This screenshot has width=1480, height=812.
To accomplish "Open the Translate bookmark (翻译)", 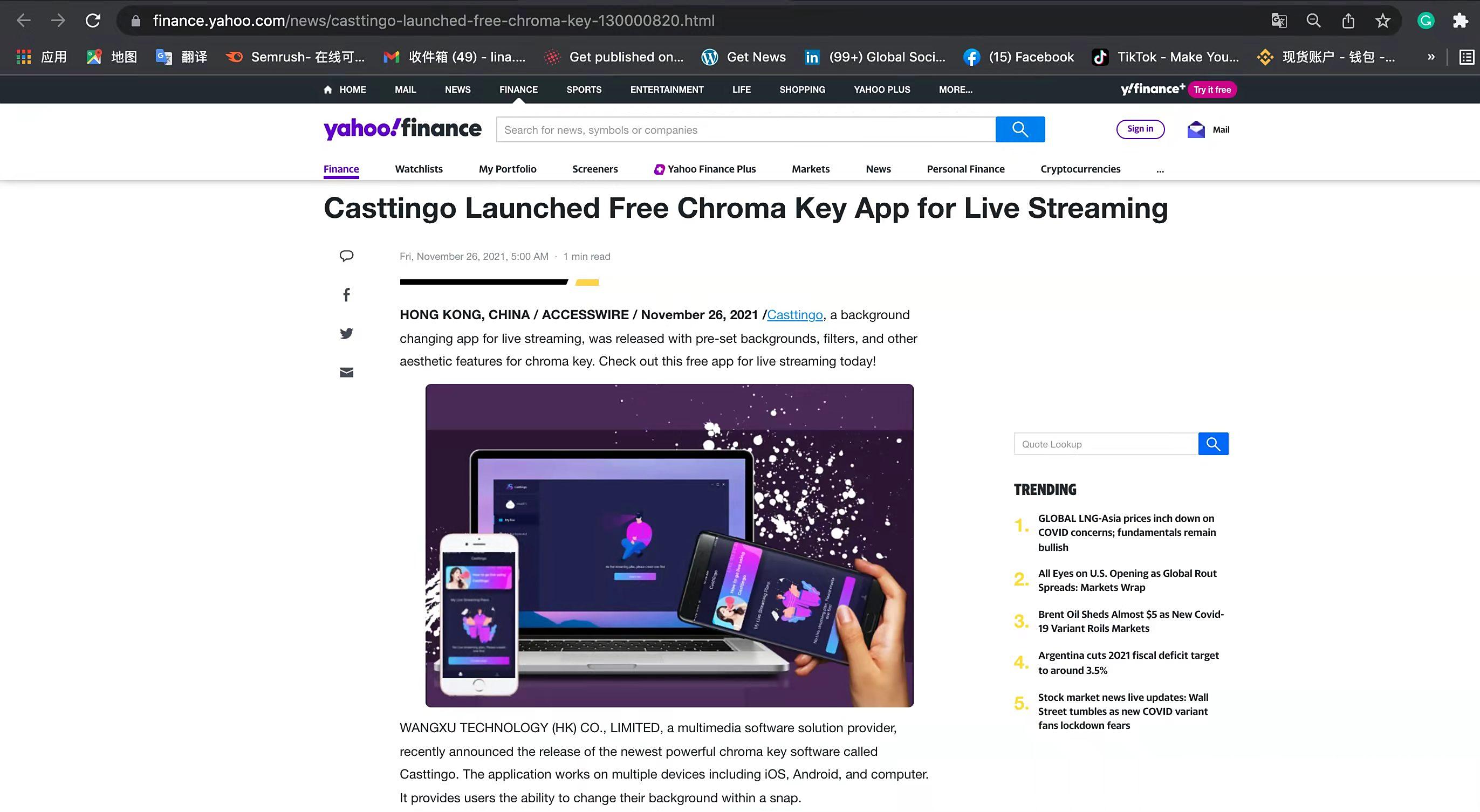I will click(x=182, y=57).
